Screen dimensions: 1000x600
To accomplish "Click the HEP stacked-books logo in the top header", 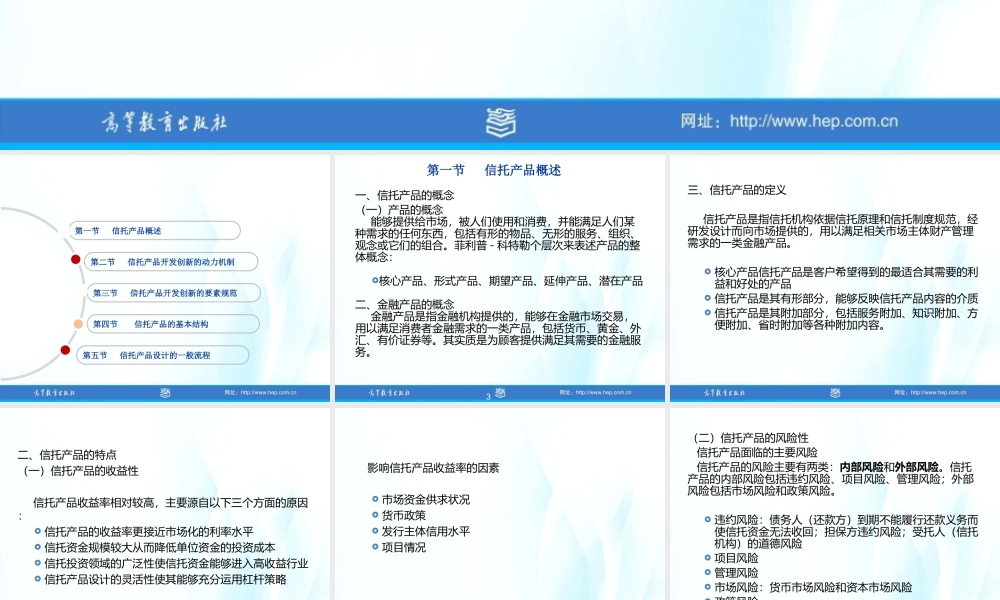I will 500,120.
